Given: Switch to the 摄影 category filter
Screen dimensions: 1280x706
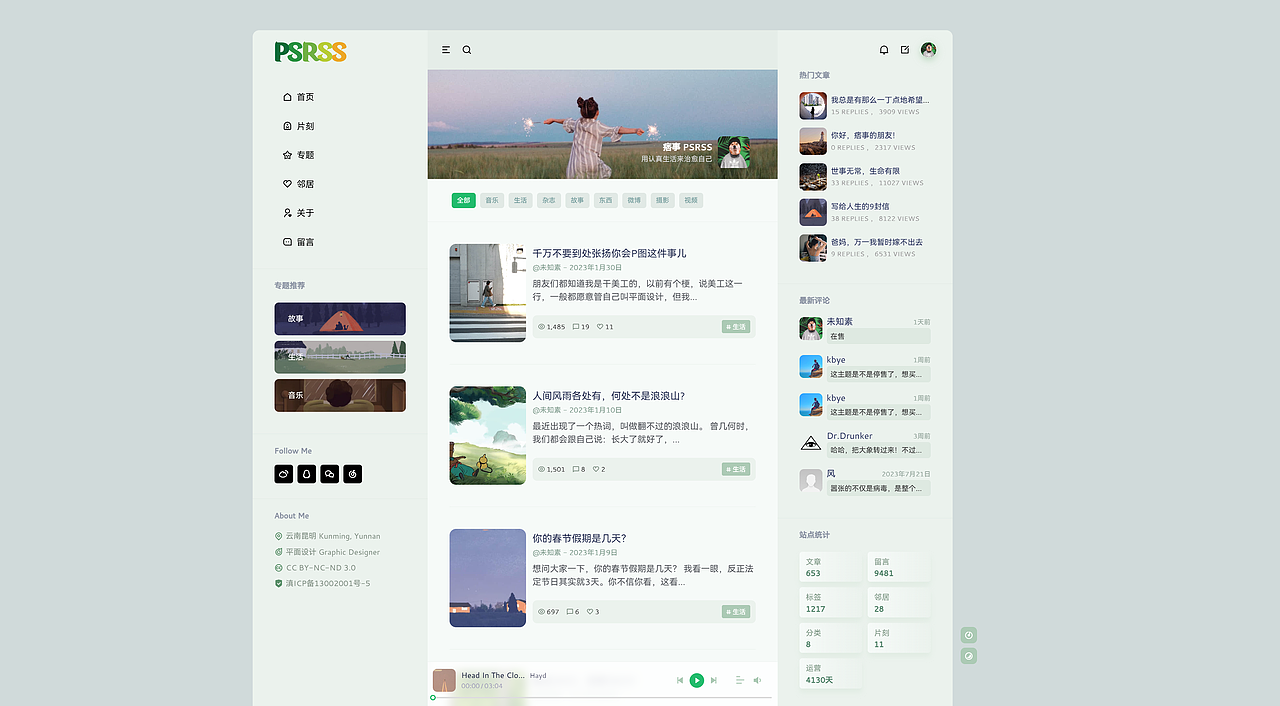Looking at the screenshot, I should click(x=662, y=200).
